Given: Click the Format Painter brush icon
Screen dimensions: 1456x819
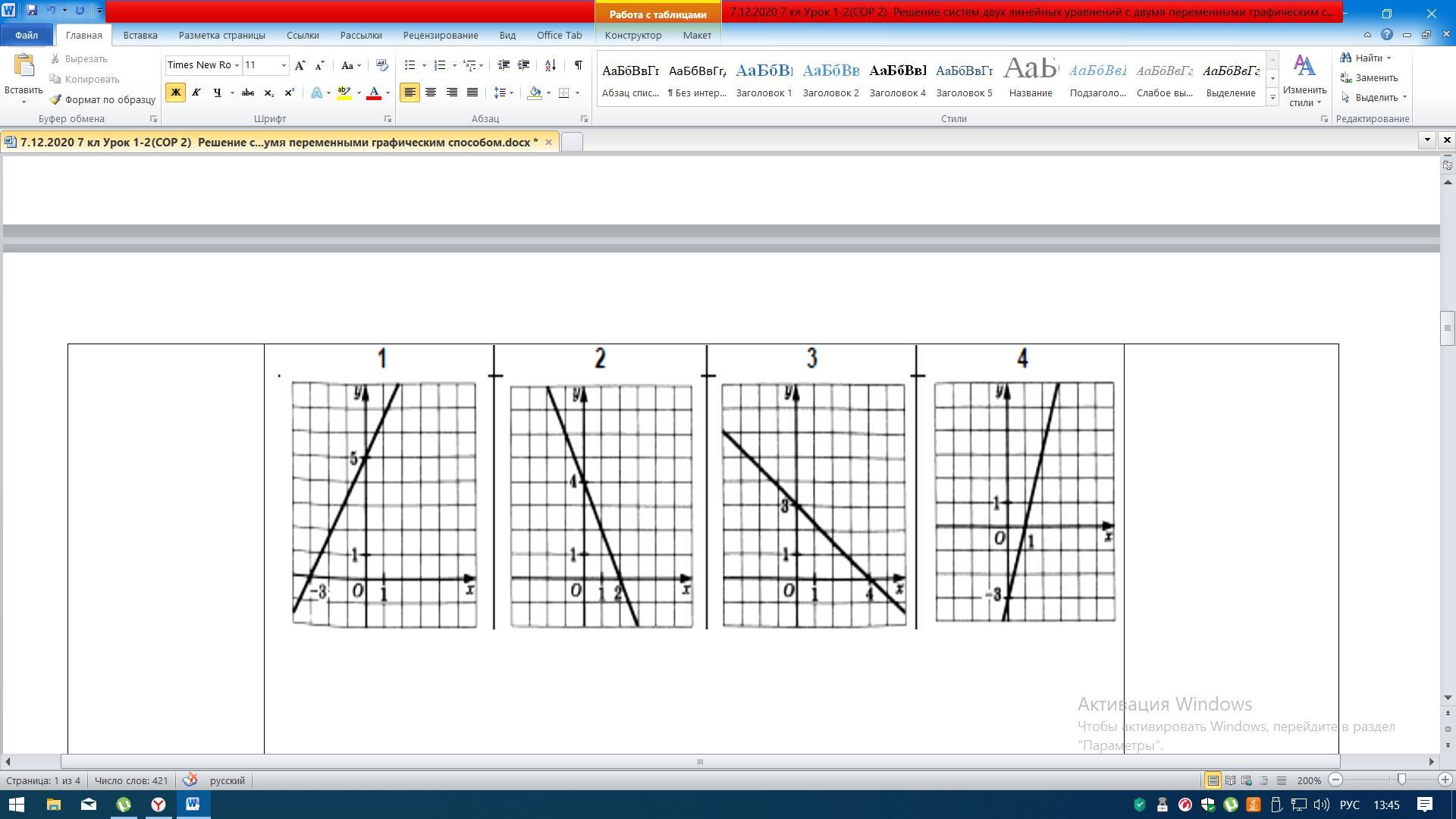Looking at the screenshot, I should 56,99.
